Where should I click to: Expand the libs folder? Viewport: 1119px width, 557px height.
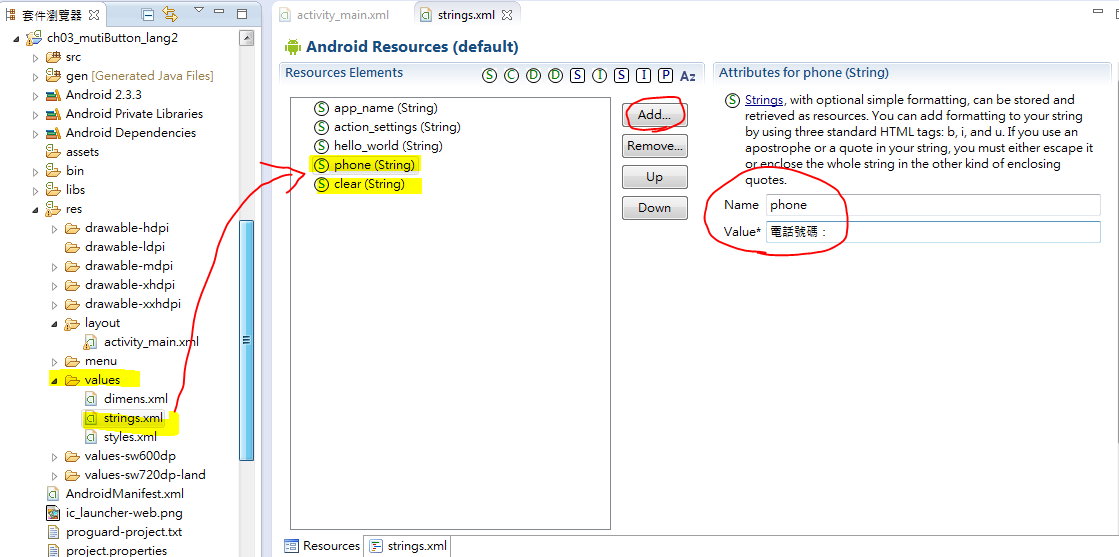[35, 190]
